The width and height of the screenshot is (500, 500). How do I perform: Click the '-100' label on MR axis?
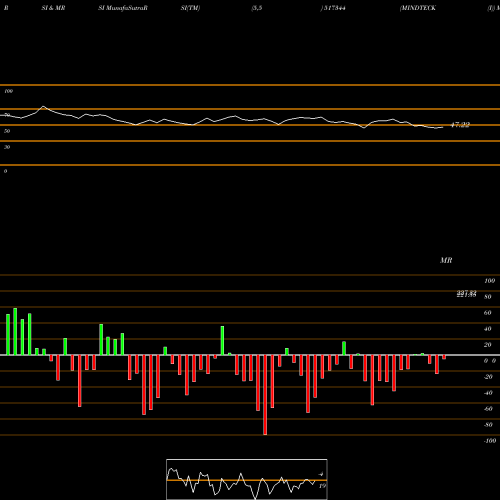pos(490,441)
